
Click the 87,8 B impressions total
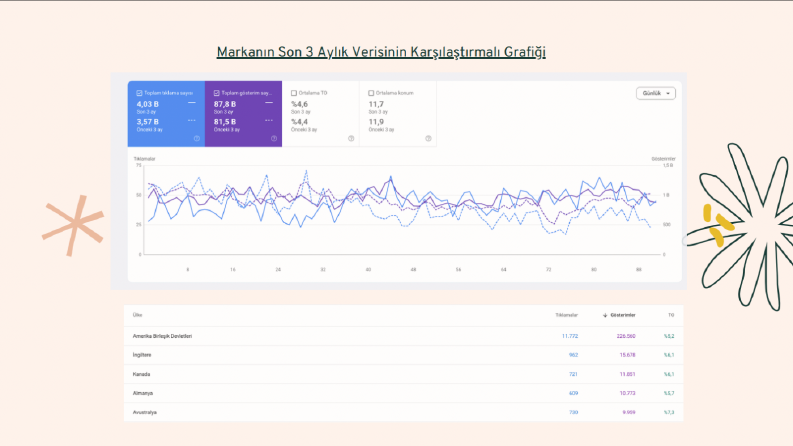point(225,104)
